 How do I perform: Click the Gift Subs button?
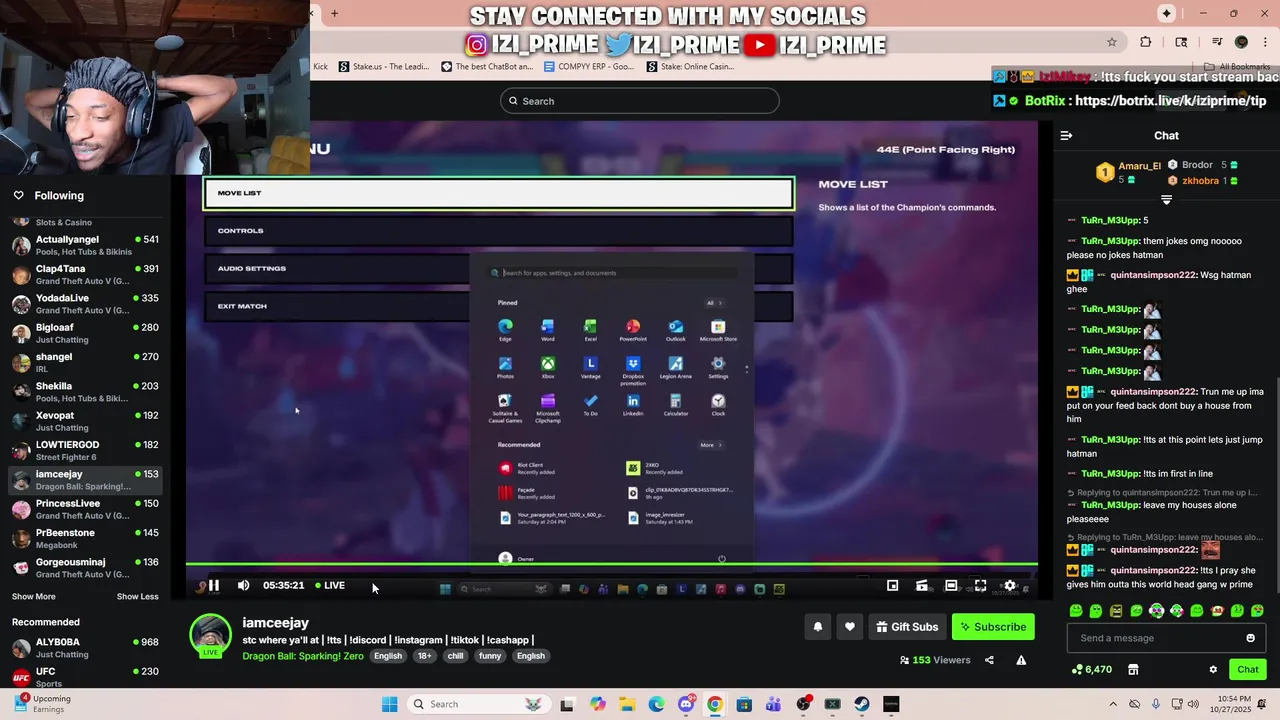tap(907, 627)
